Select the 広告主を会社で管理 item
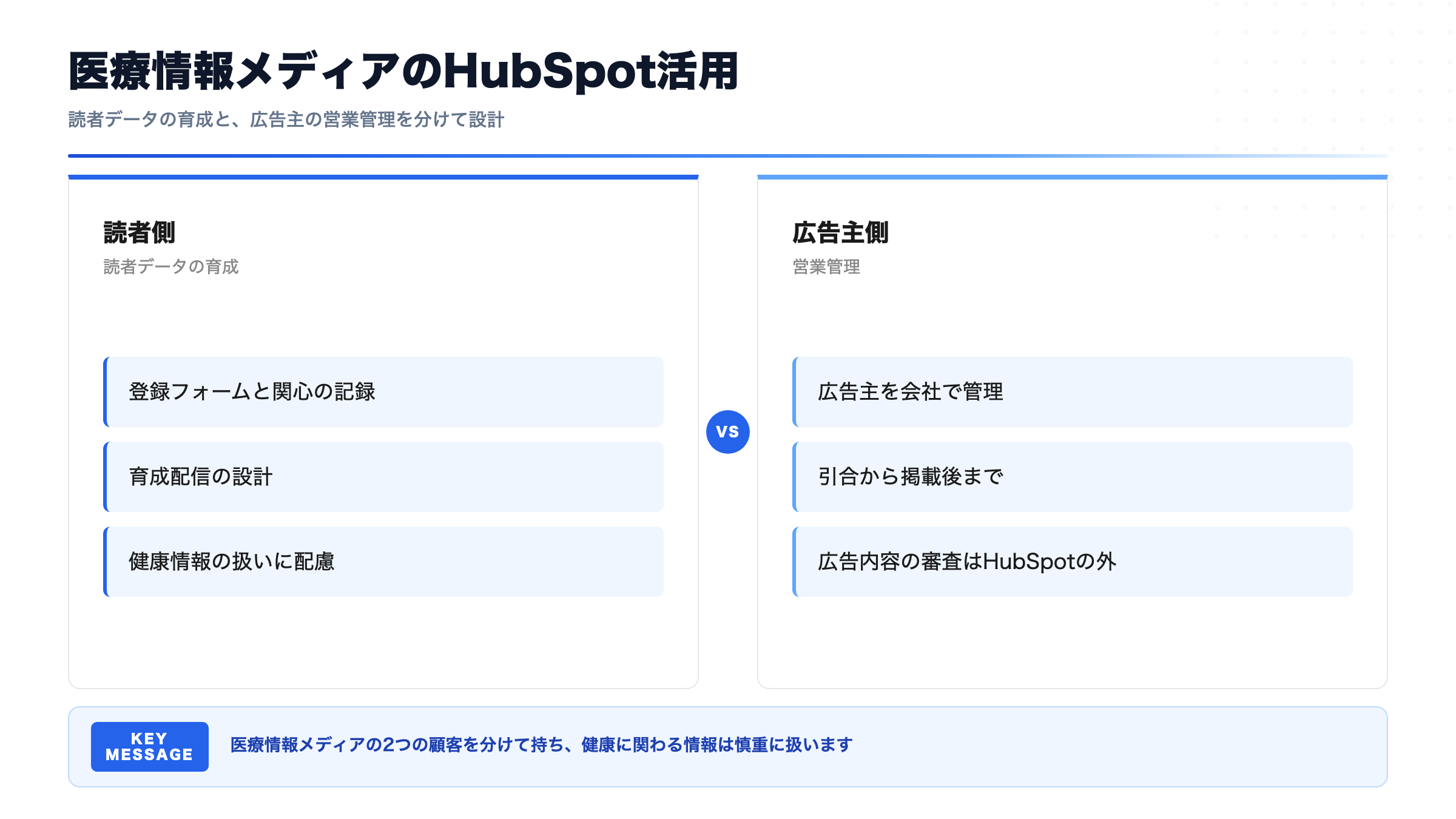The height and width of the screenshot is (819, 1456). 1073,392
